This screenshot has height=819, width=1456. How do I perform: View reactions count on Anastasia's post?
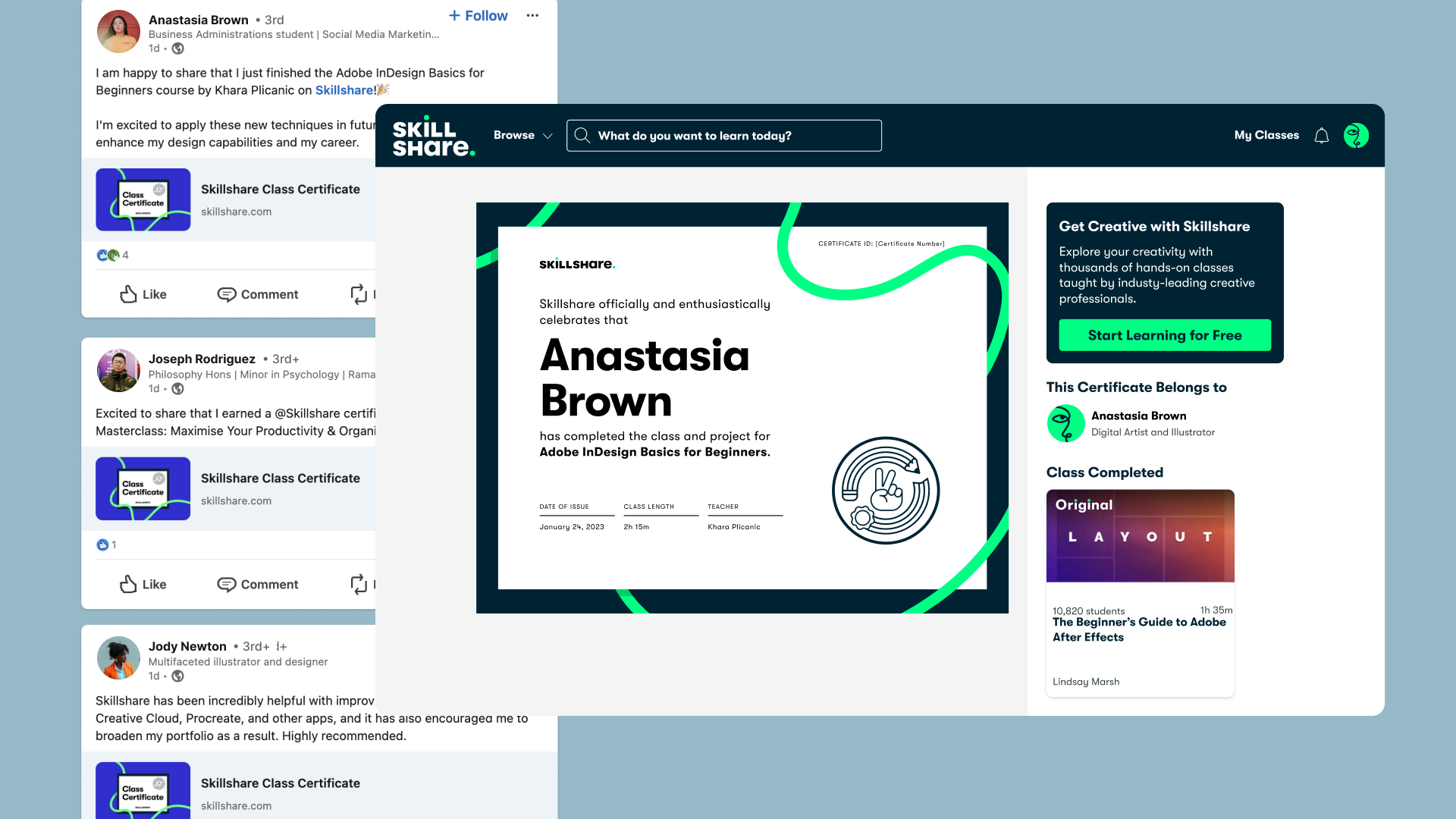pyautogui.click(x=112, y=255)
